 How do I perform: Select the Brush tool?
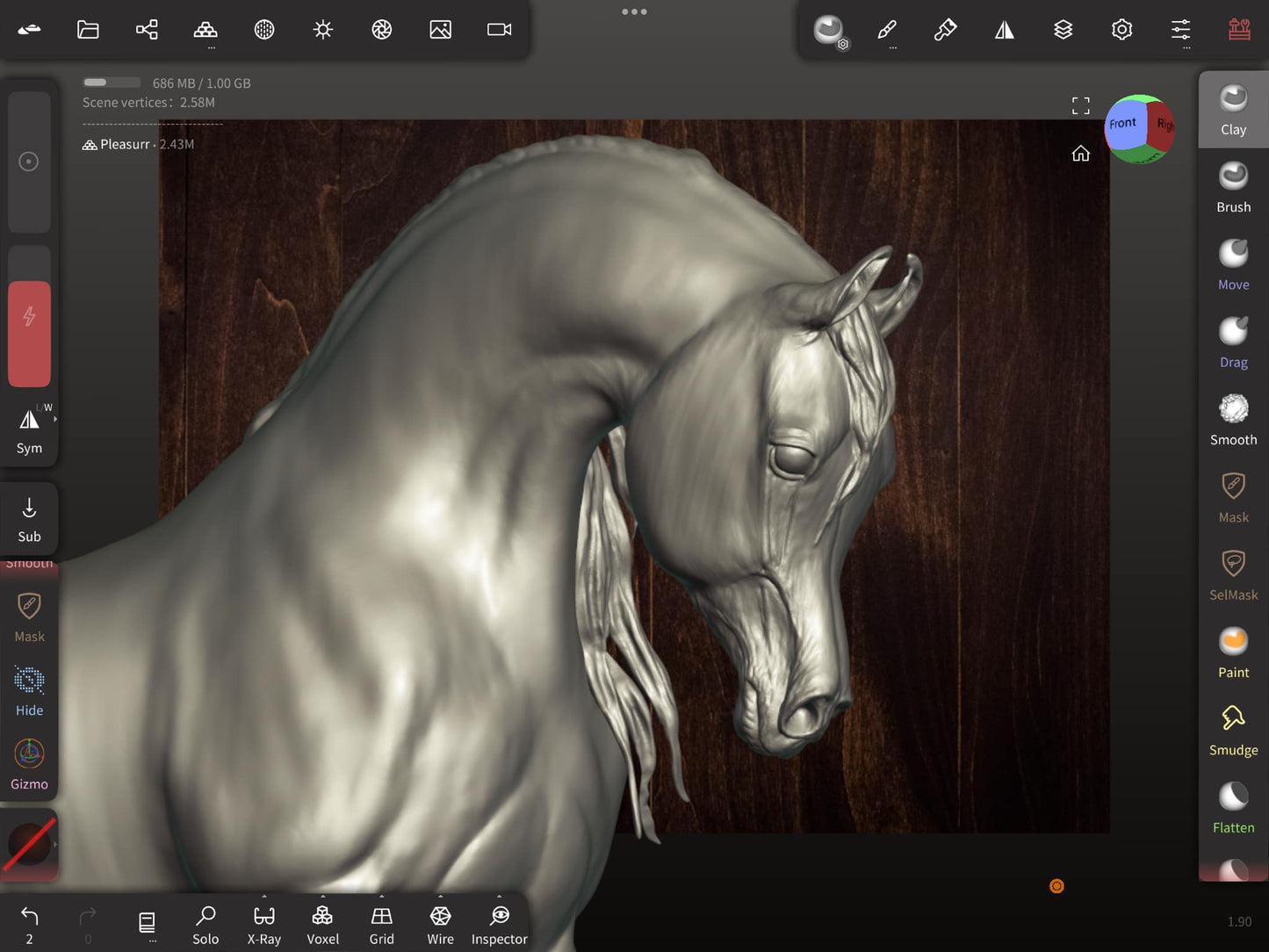1233,188
